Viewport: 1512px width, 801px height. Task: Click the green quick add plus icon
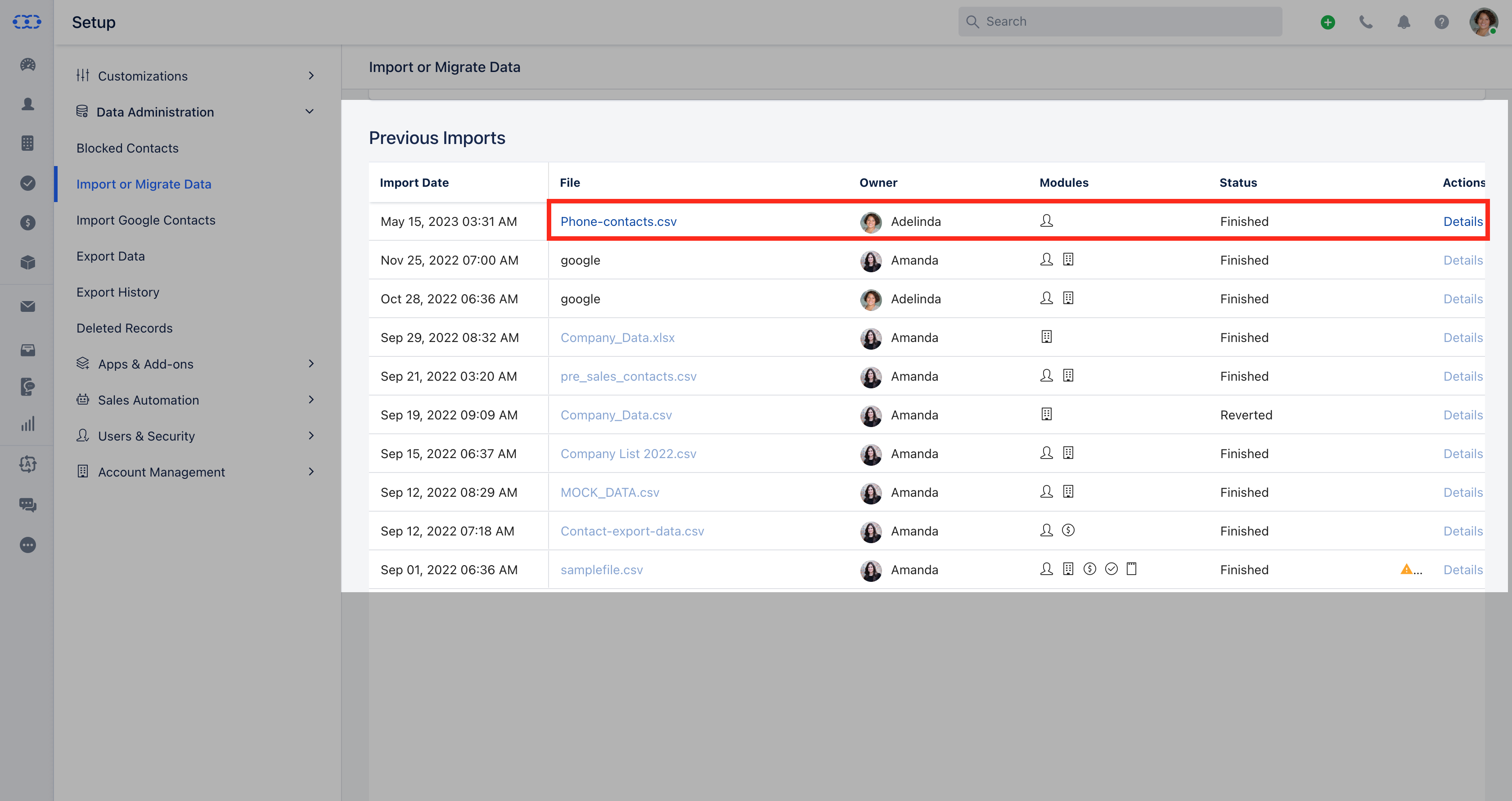click(x=1327, y=22)
